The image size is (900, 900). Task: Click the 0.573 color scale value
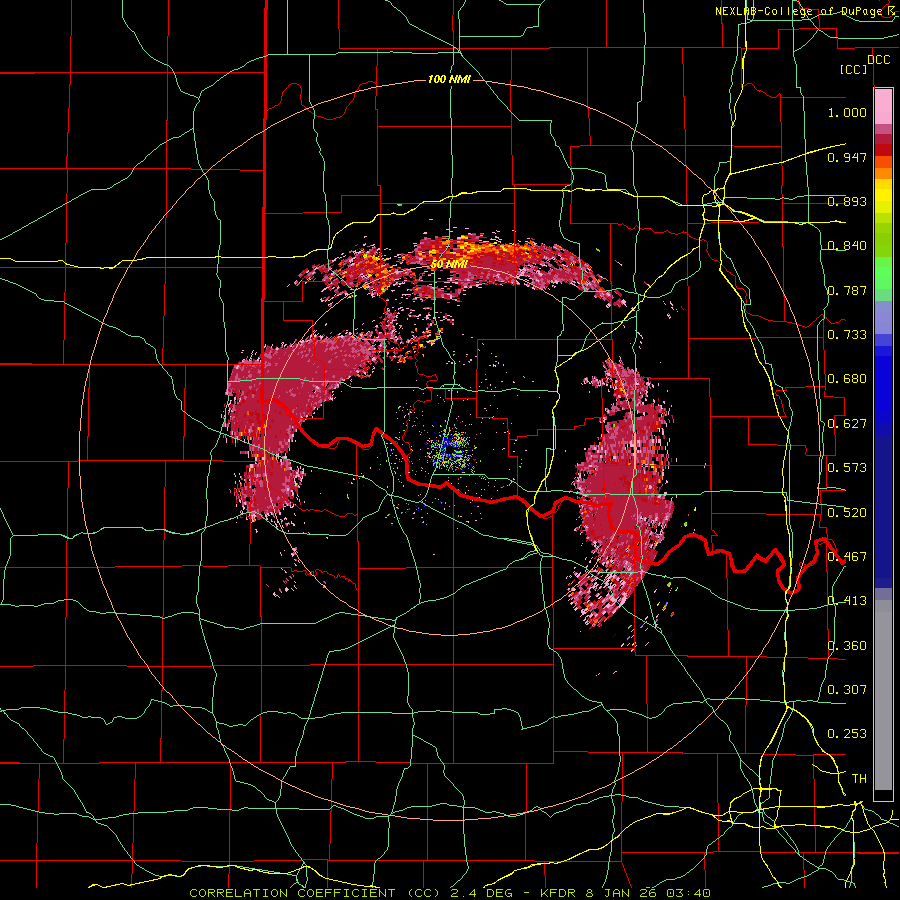point(847,468)
